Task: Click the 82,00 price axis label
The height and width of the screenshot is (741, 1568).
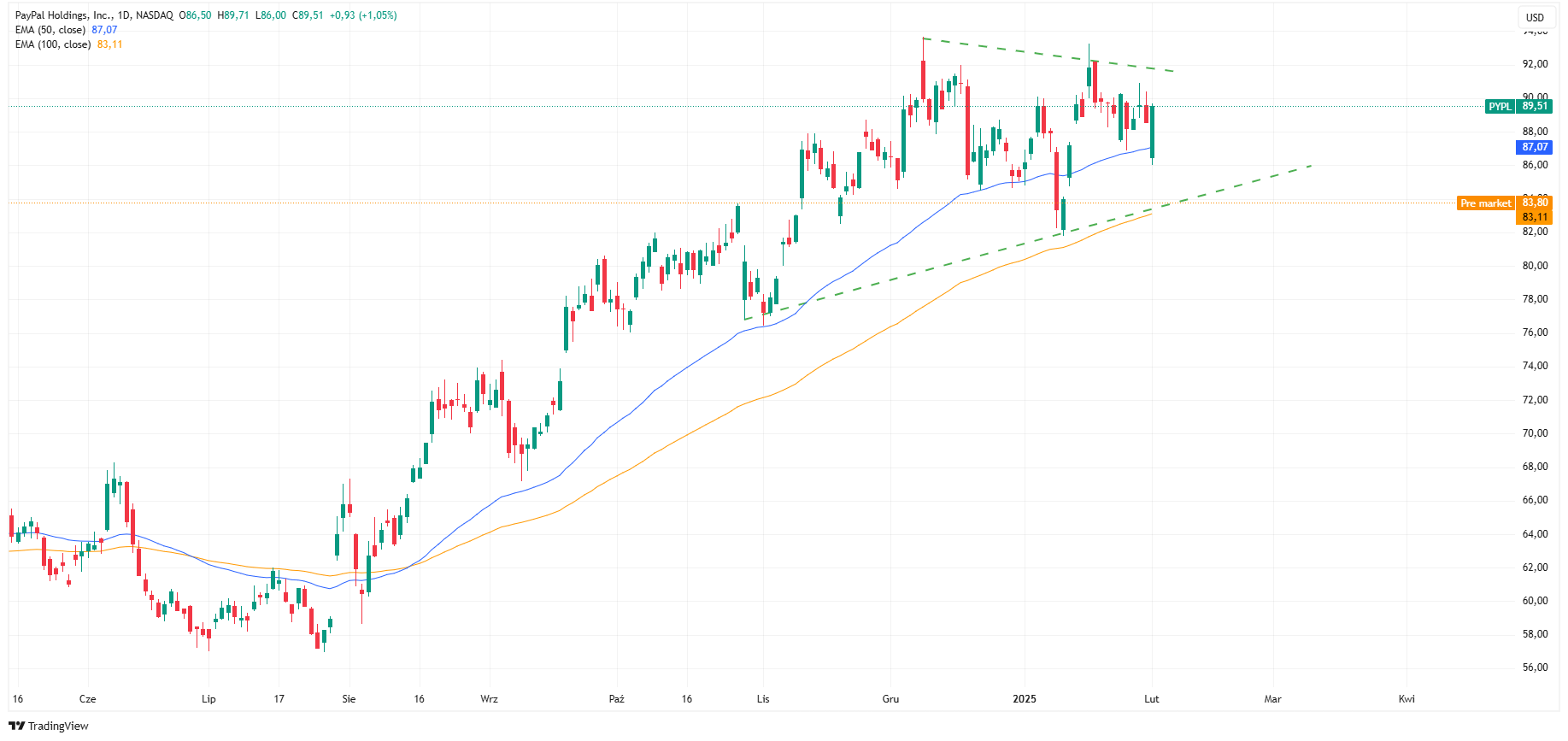Action: point(1535,232)
